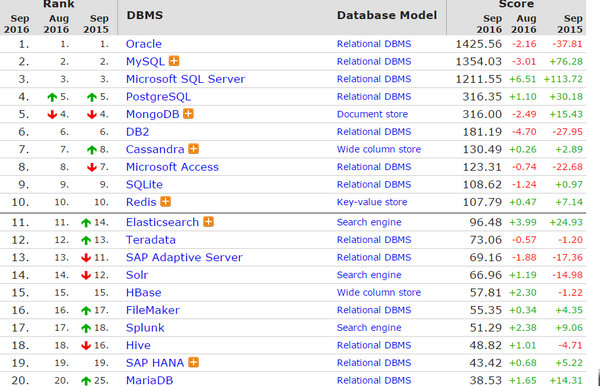Click Search engine in the Splunk row
The height and width of the screenshot is (387, 600).
[x=369, y=328]
